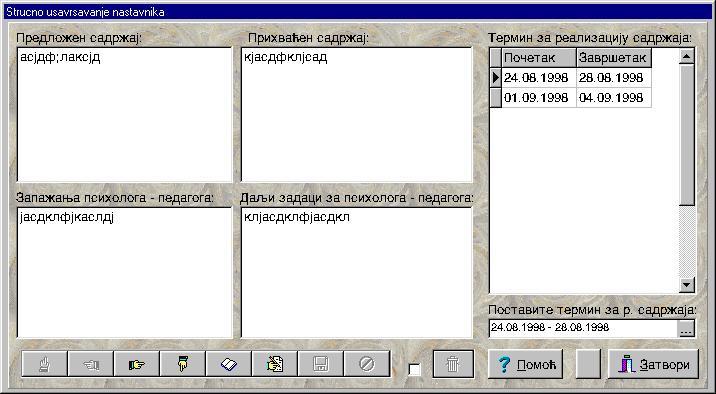Click the Завршетак column header

tap(614, 58)
